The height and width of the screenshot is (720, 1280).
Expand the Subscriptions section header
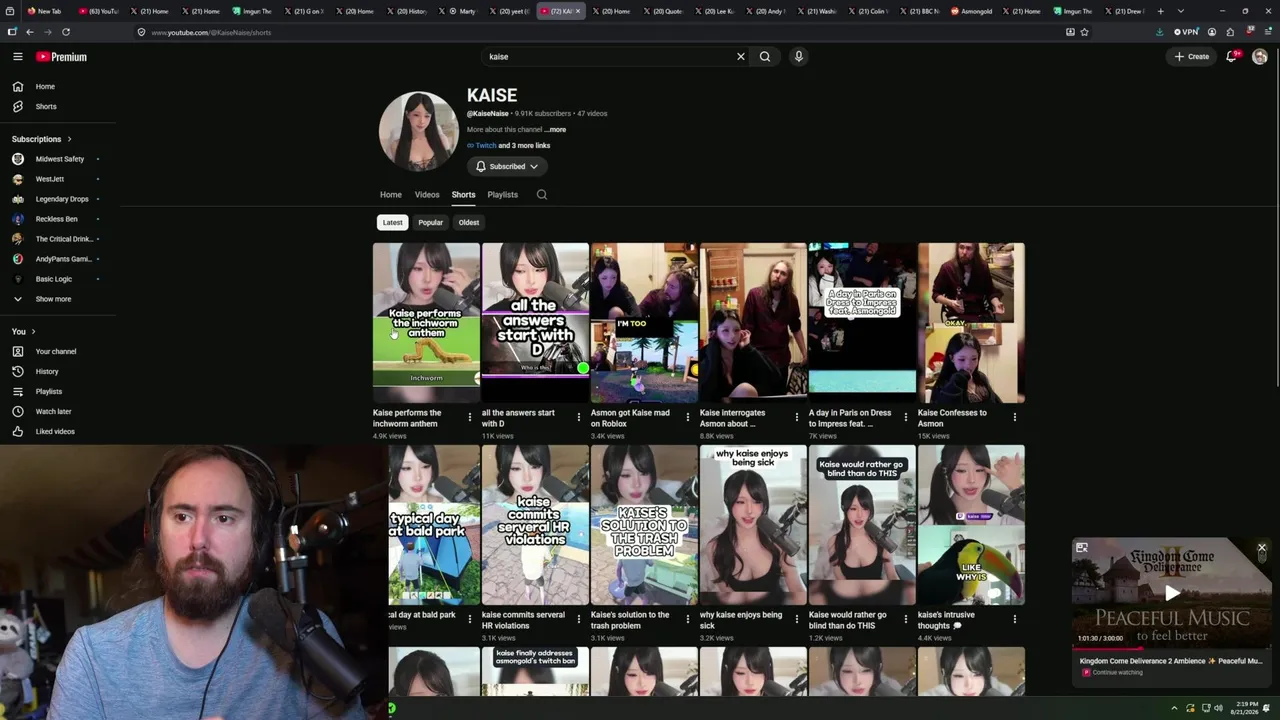click(42, 139)
